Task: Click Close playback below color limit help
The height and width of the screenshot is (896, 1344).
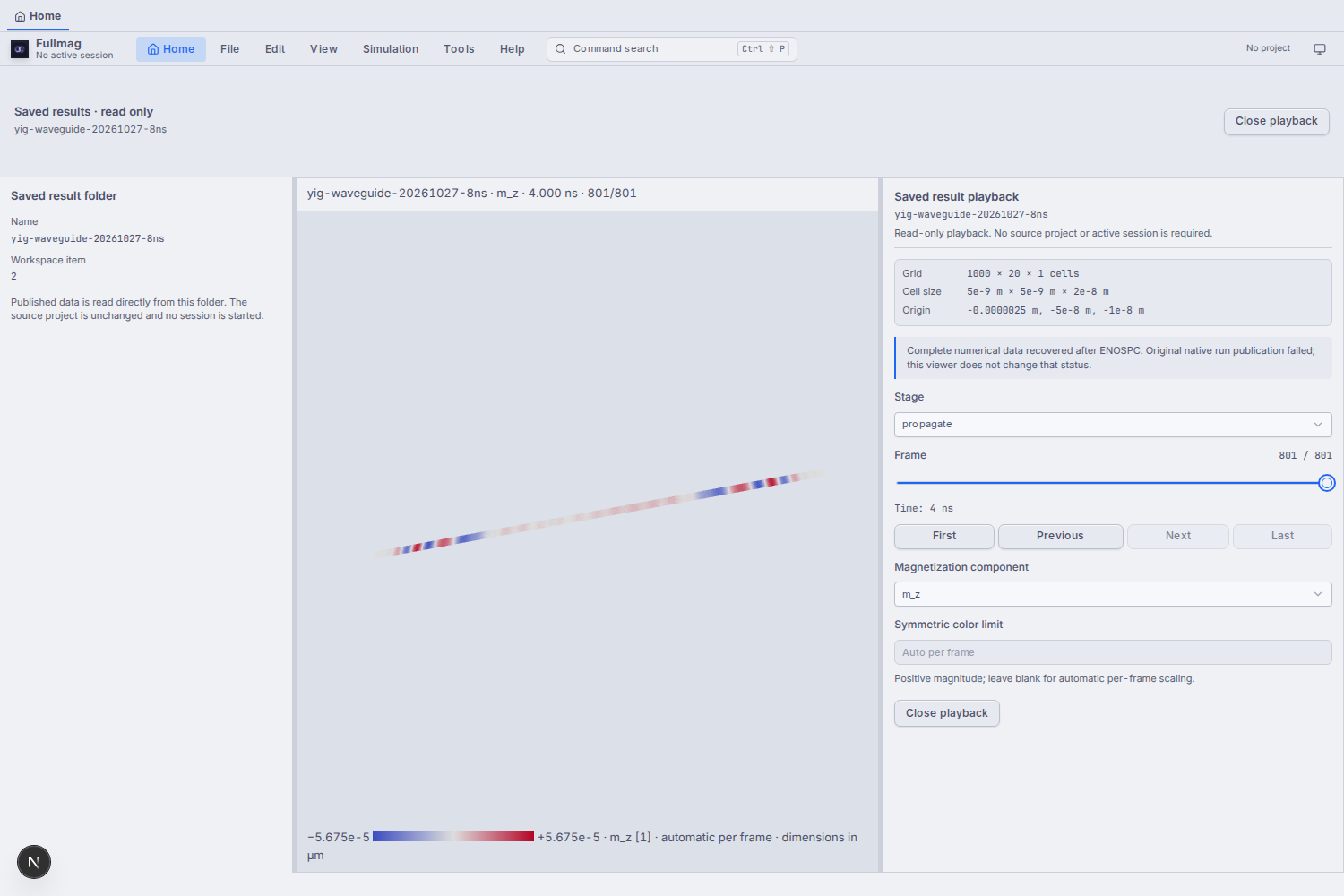Action: (x=946, y=713)
